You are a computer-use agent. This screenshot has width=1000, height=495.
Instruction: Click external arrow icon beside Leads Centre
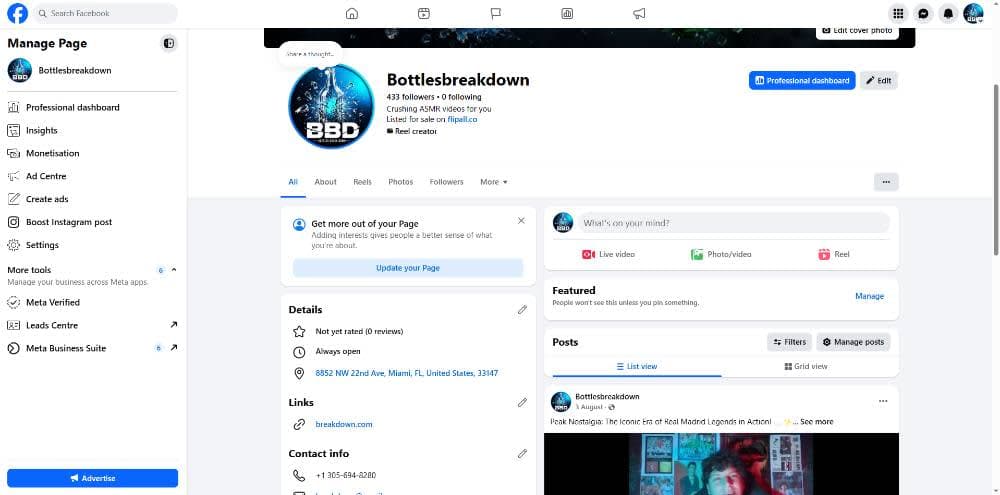pos(173,325)
